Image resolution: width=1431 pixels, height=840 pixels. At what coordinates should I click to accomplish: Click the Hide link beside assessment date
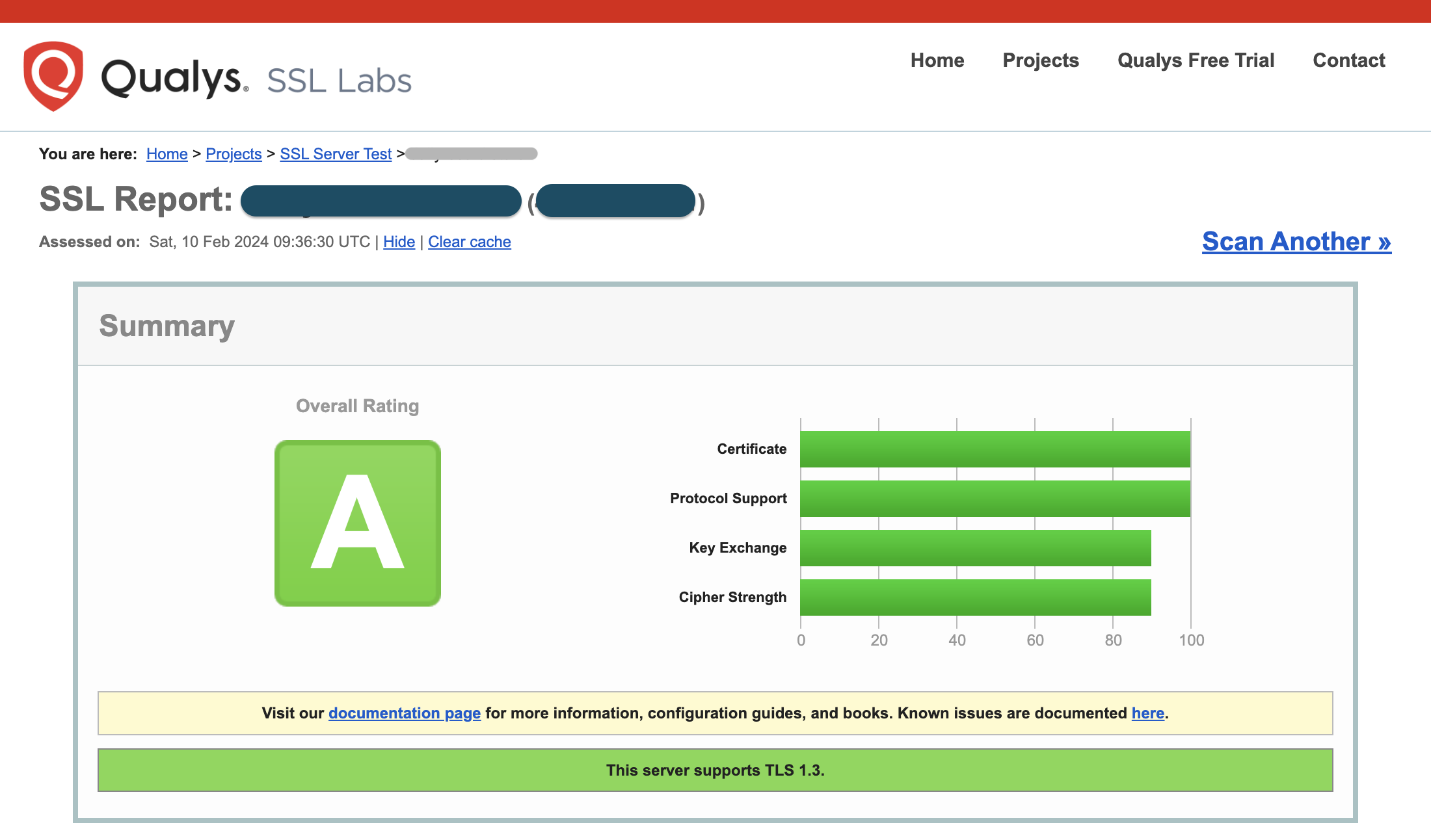click(x=399, y=242)
